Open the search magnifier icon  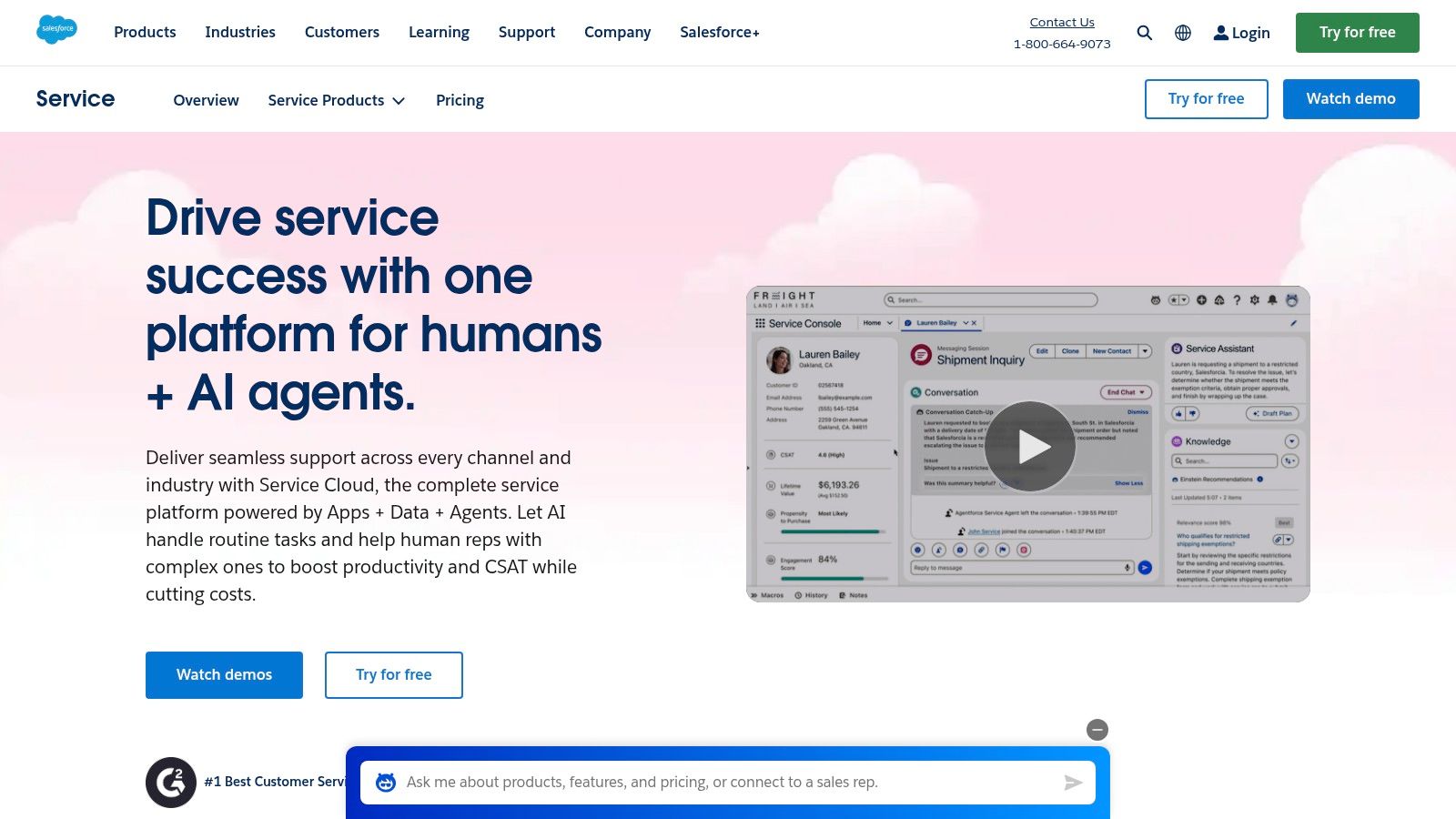[1145, 33]
